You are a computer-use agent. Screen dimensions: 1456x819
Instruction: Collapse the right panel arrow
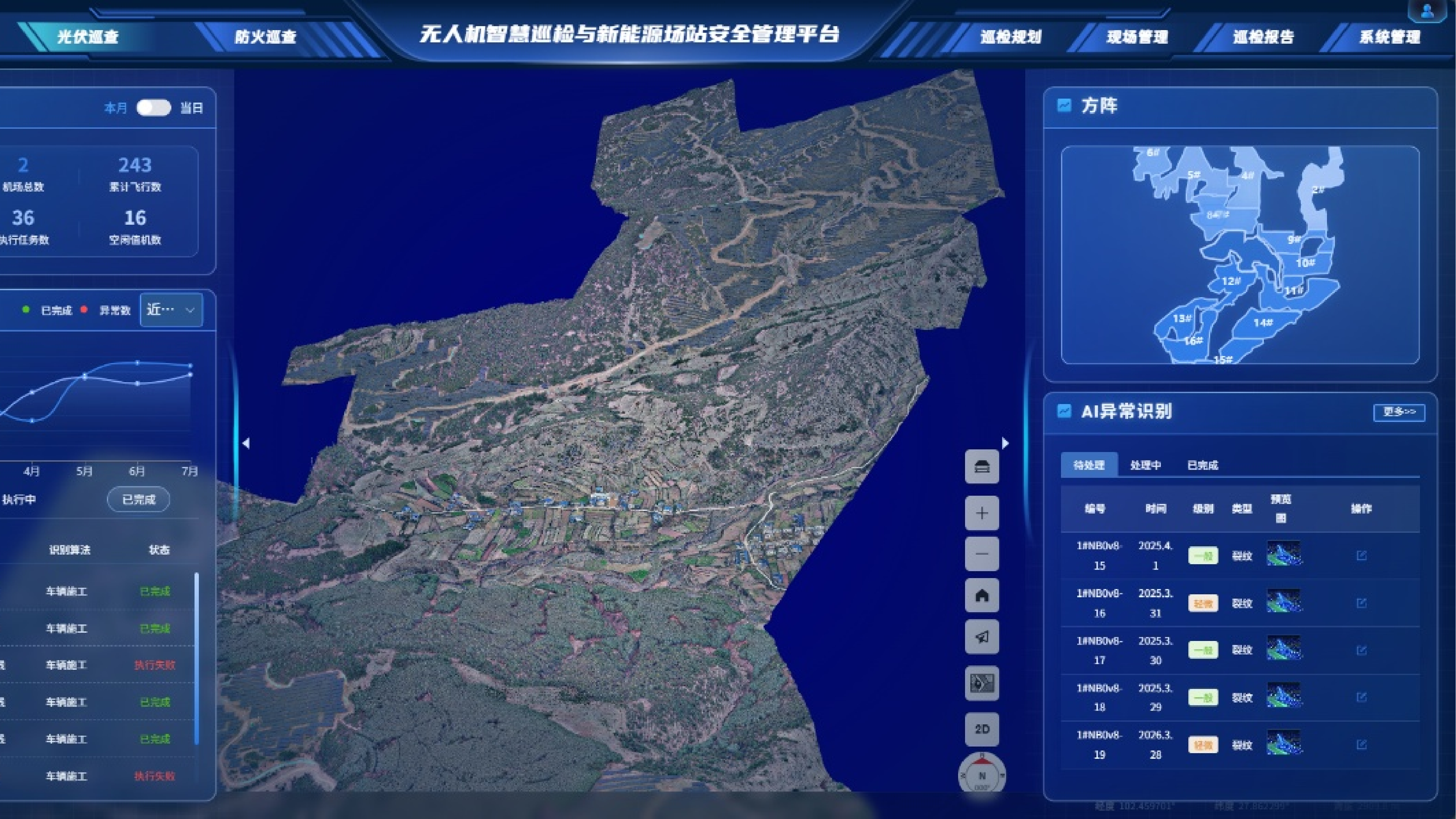pos(1005,443)
